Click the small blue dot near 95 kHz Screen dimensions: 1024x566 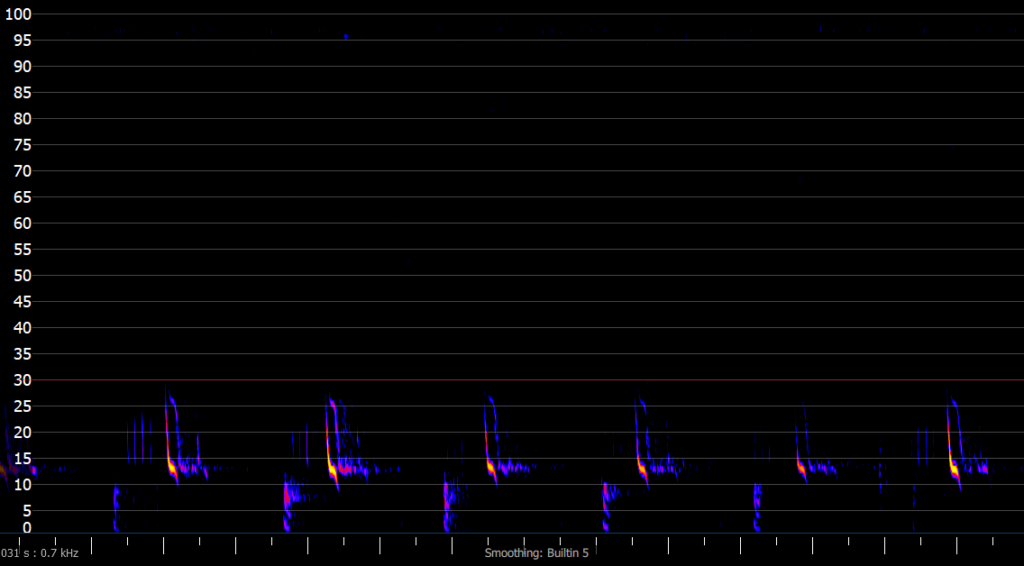pyautogui.click(x=346, y=36)
